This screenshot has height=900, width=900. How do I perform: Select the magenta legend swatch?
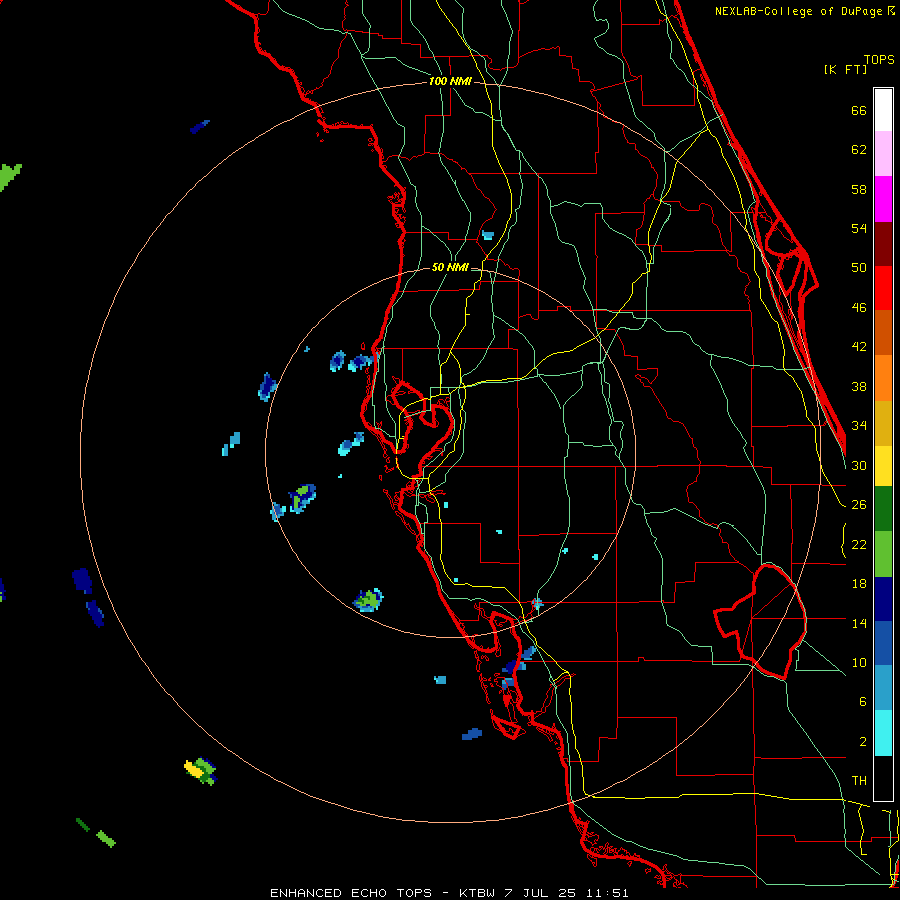(883, 199)
